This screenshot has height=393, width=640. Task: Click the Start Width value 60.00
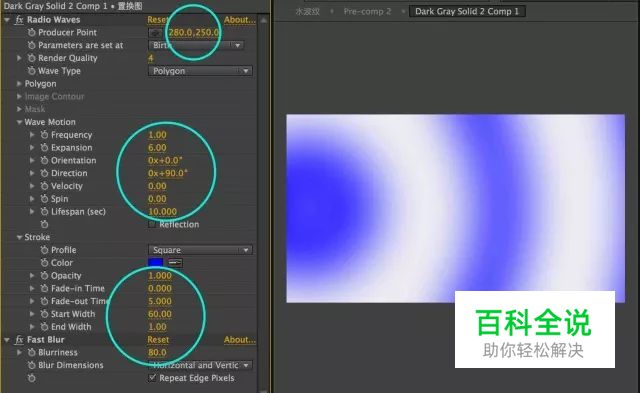(x=160, y=314)
